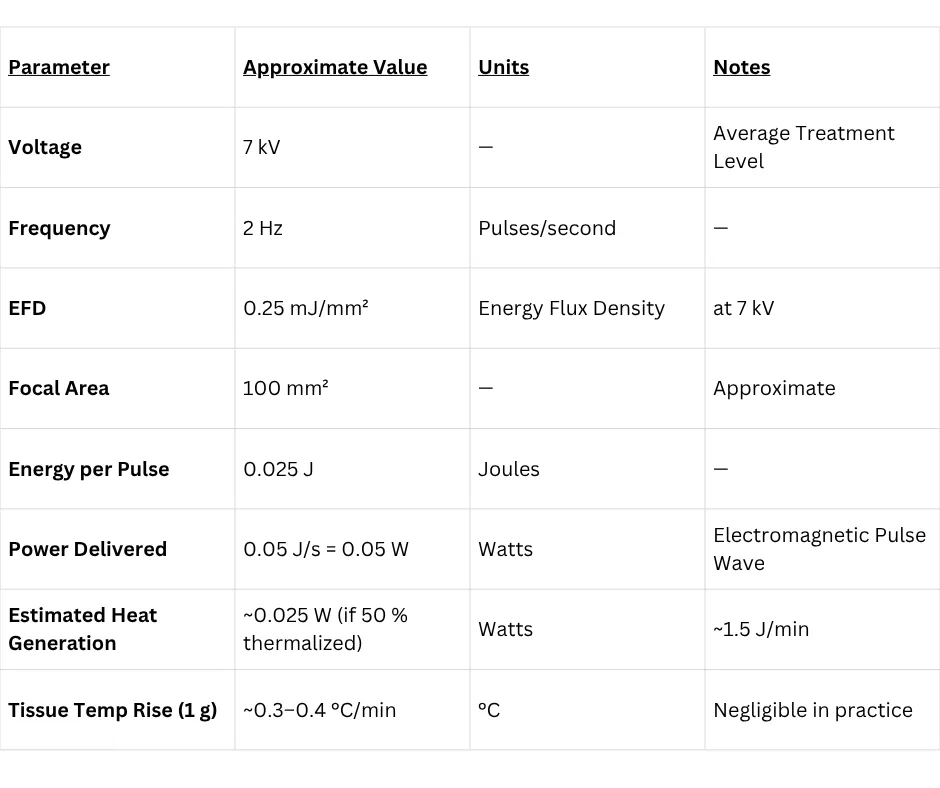The image size is (940, 788).
Task: Click the 7 kV value cell
Action: [261, 148]
